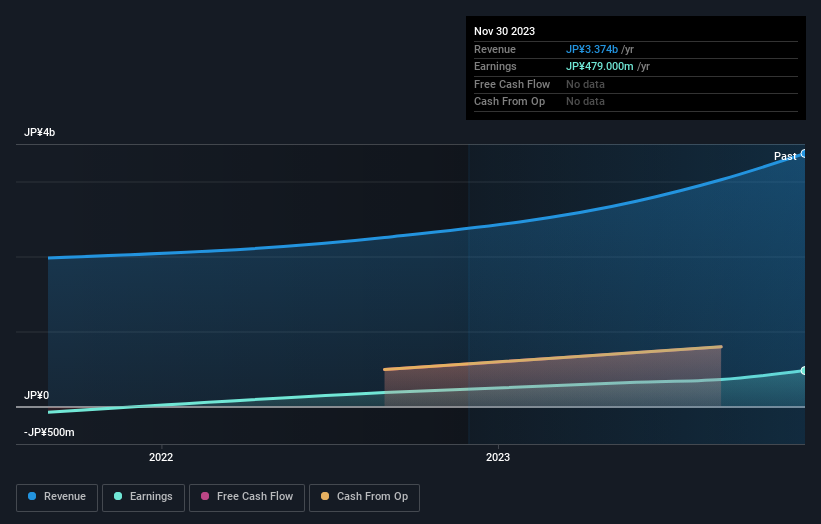Click the orange Cash From Op line
821x524 pixels.
point(553,358)
